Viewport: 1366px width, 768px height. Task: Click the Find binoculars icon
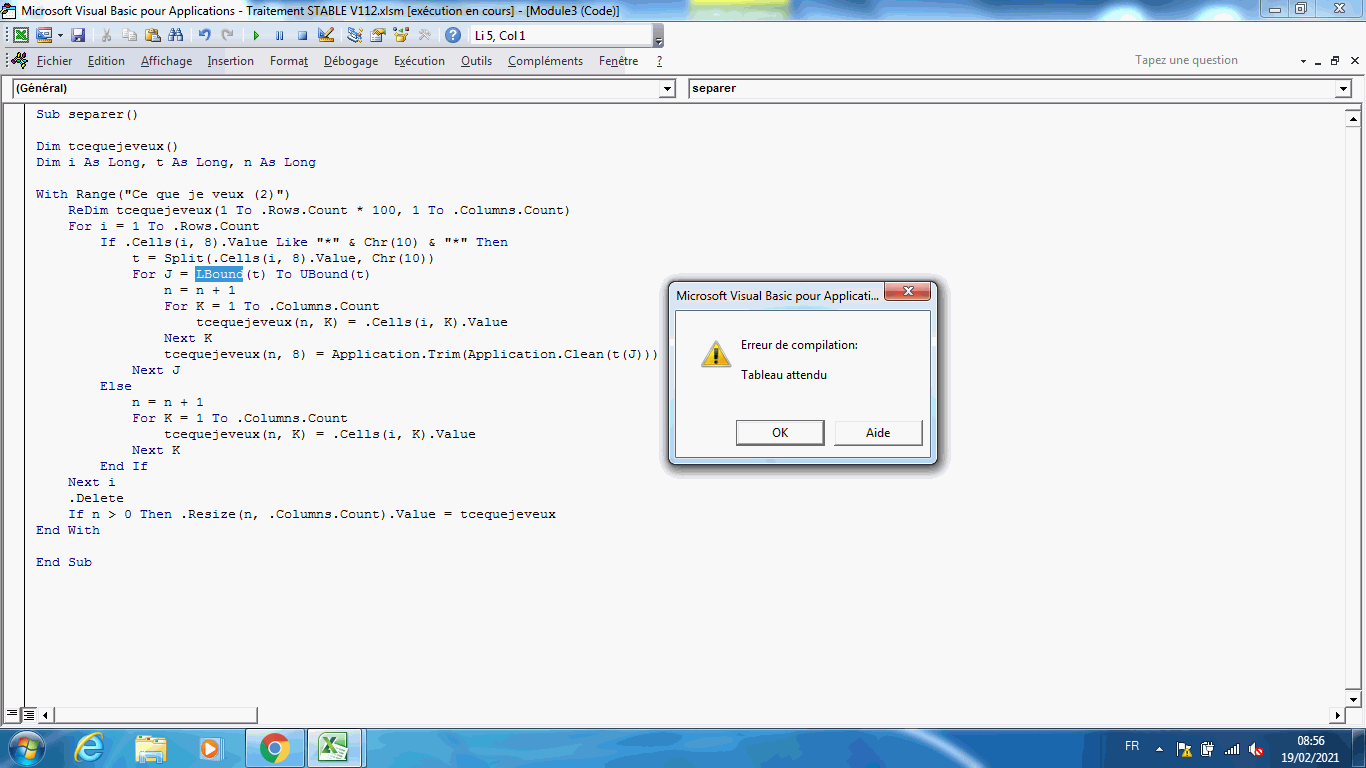click(x=176, y=35)
